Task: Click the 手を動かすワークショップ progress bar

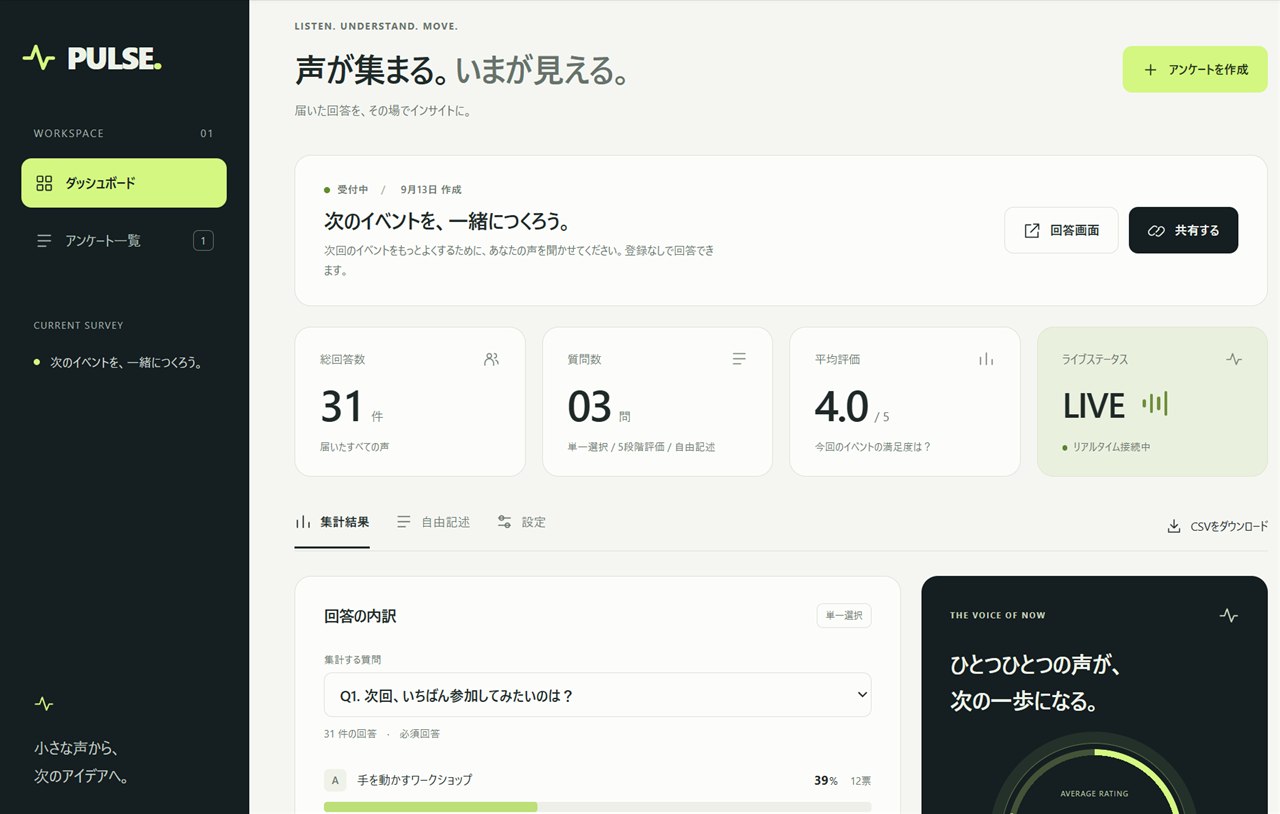Action: click(x=597, y=807)
